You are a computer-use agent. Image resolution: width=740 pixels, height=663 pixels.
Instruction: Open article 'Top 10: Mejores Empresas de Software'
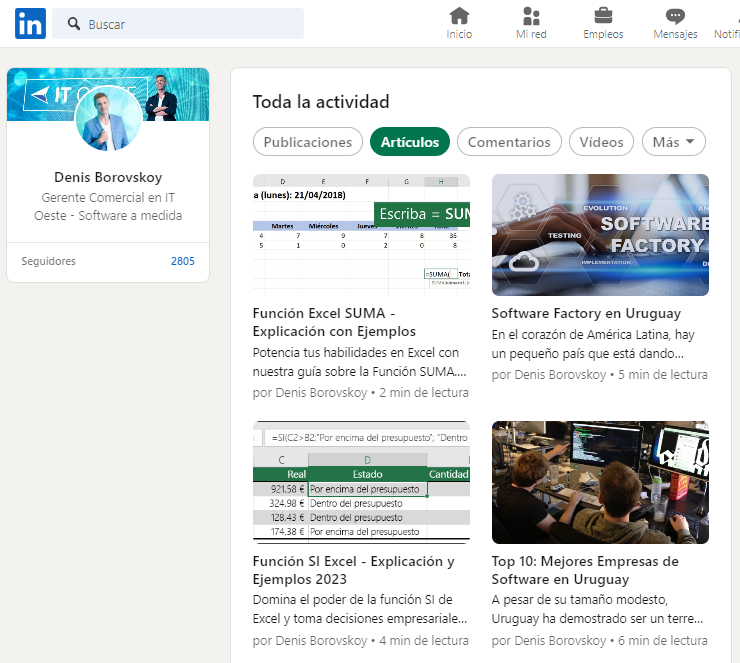click(585, 570)
